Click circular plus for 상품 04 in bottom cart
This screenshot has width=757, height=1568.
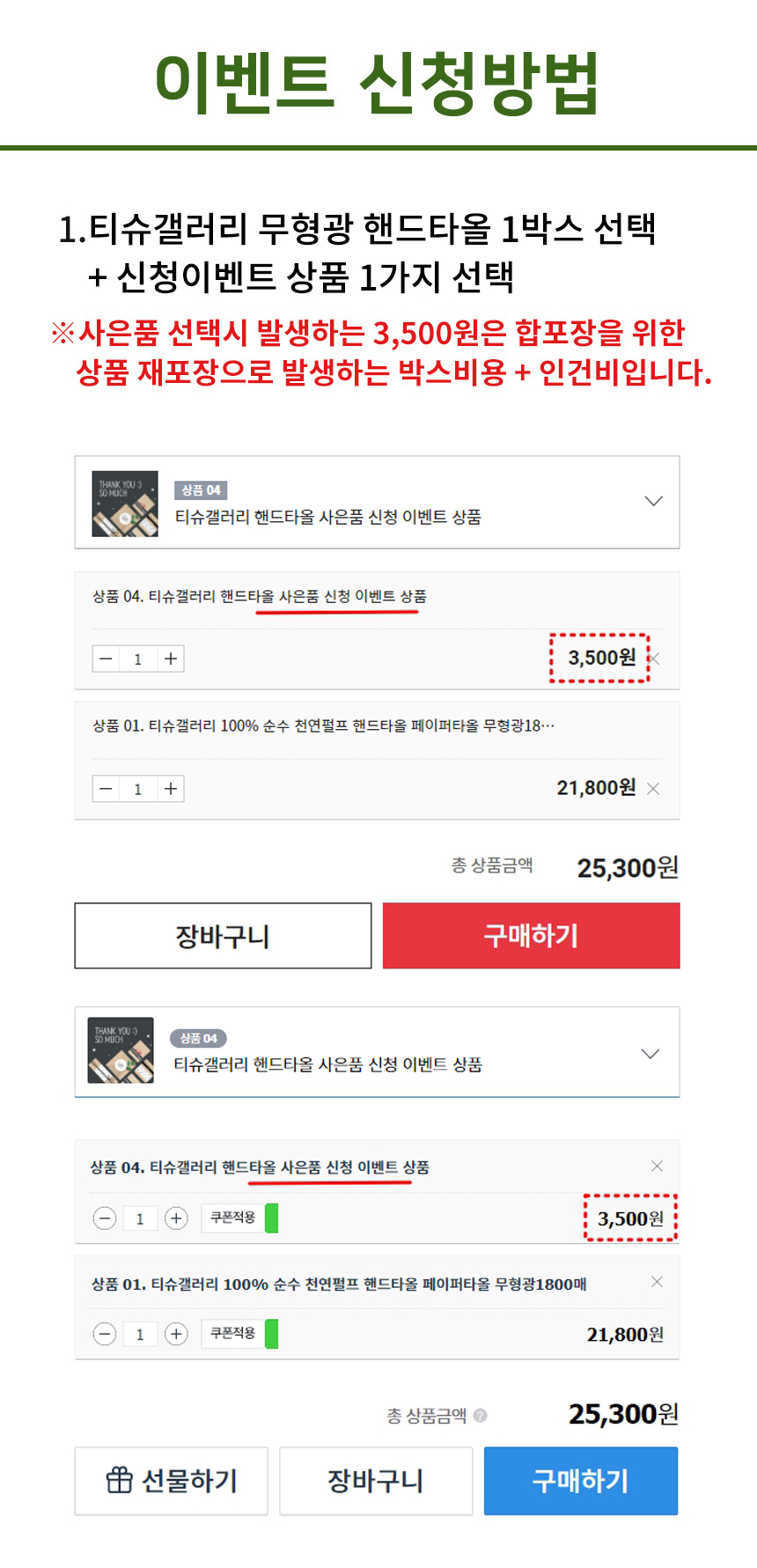click(176, 1218)
